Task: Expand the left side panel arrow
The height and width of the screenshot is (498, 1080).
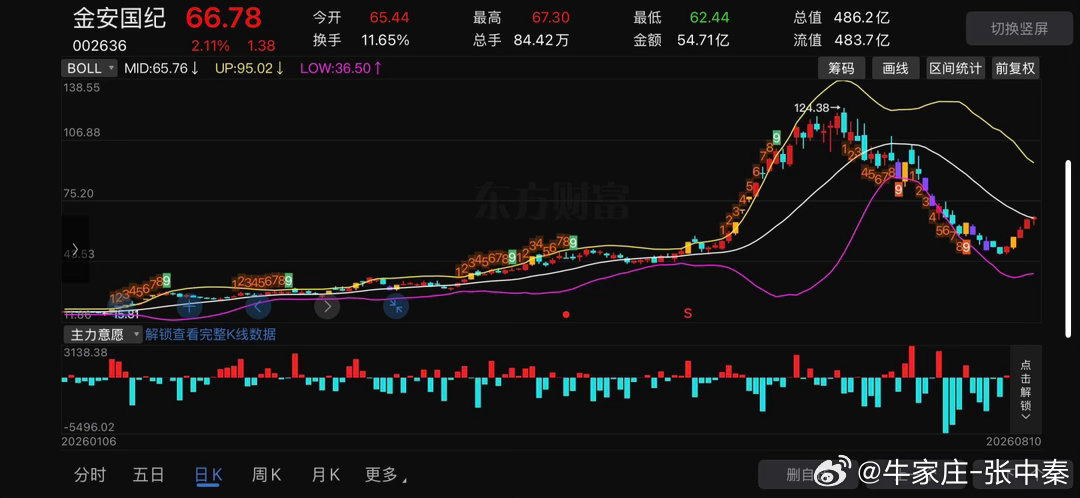Action: click(x=75, y=249)
